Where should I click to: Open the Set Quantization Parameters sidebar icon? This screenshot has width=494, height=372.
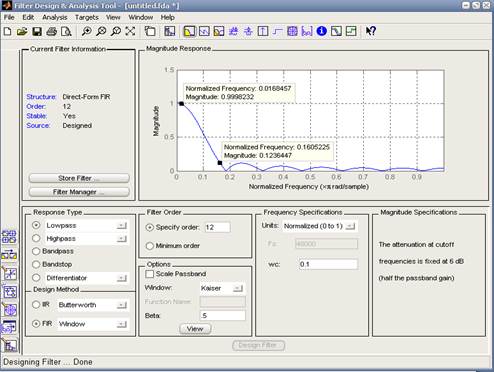9,273
